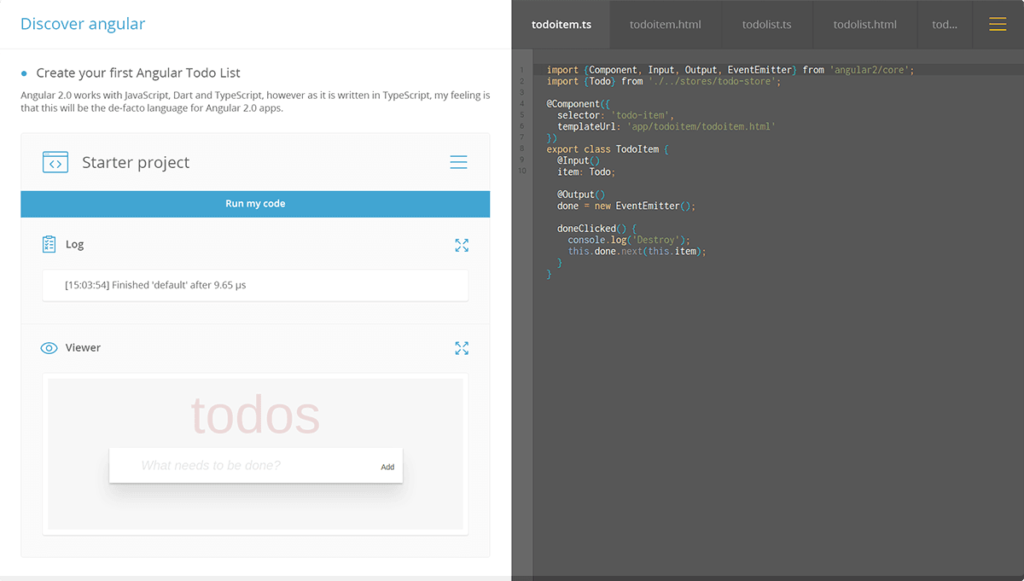The width and height of the screenshot is (1024, 581).
Task: Expand the Log panel to fullscreen
Action: (461, 245)
